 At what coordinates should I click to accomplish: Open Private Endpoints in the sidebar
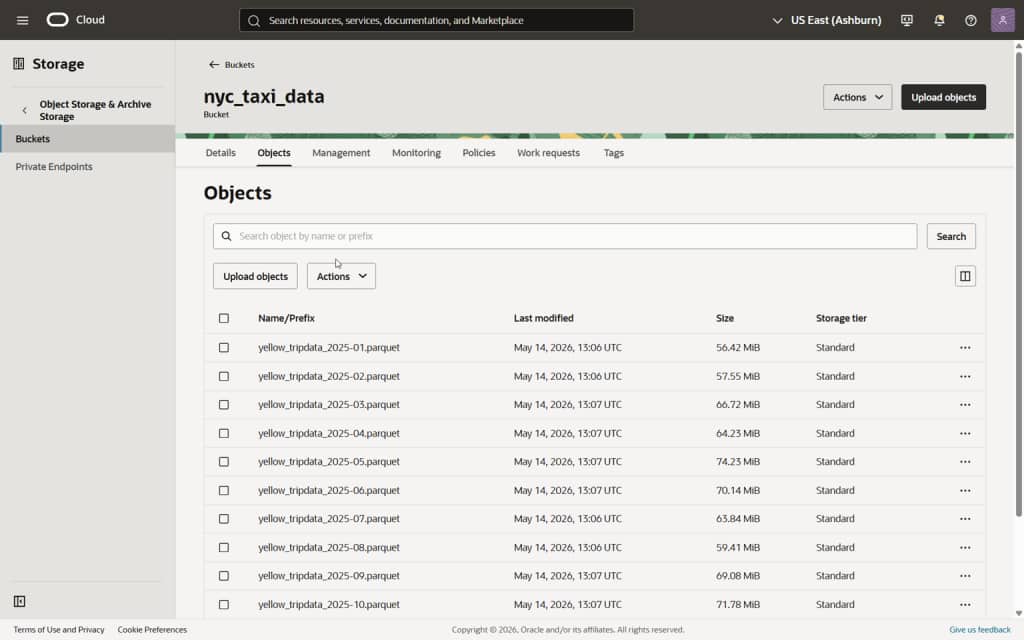[x=54, y=167]
